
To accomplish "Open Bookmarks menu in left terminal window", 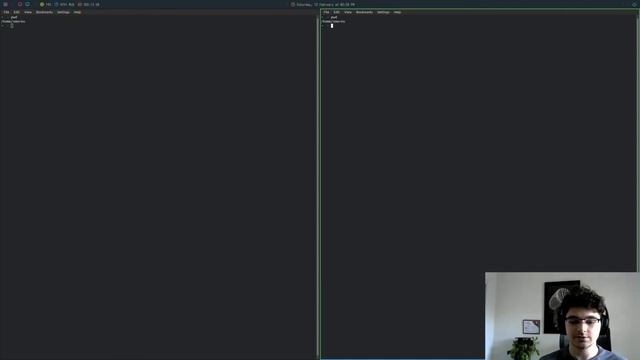I will [44, 12].
